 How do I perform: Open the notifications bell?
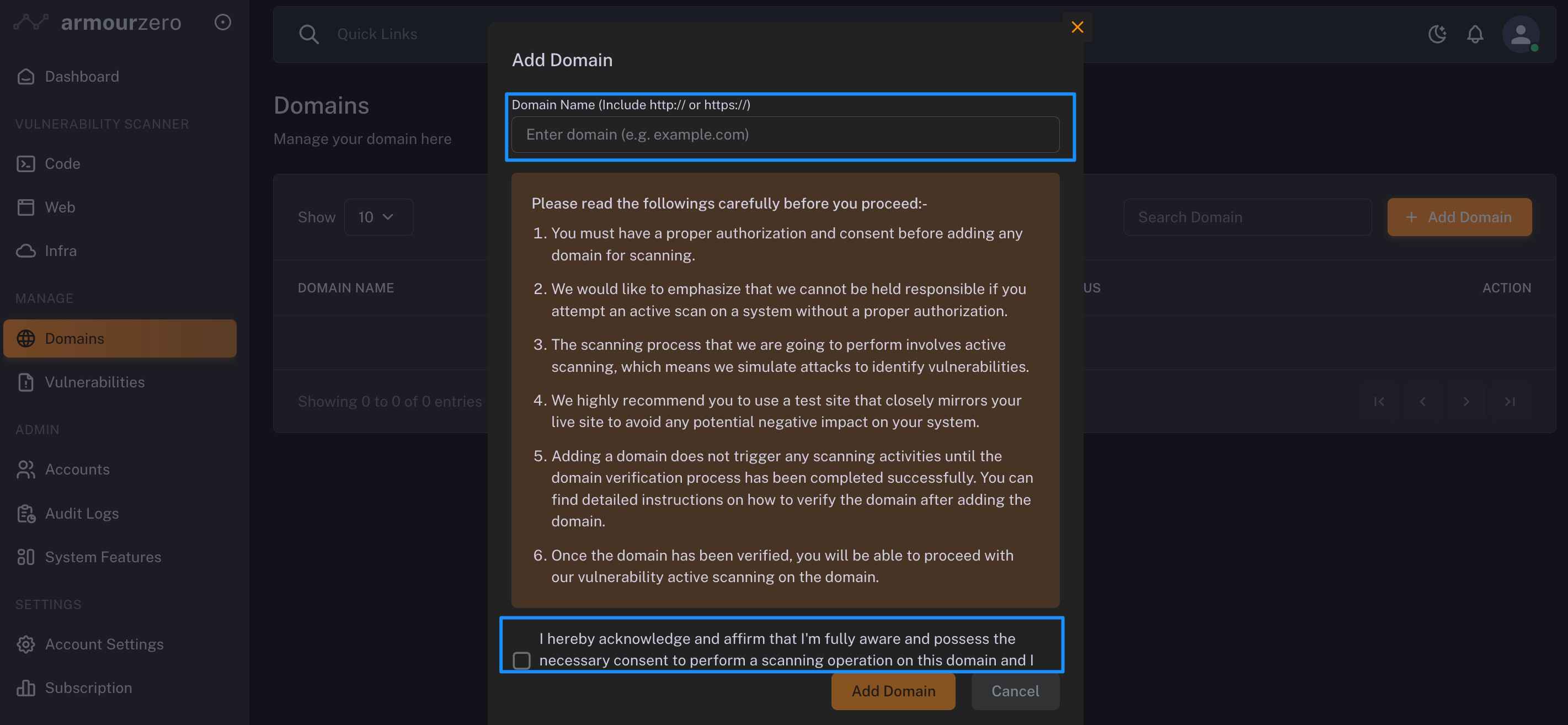click(x=1474, y=34)
